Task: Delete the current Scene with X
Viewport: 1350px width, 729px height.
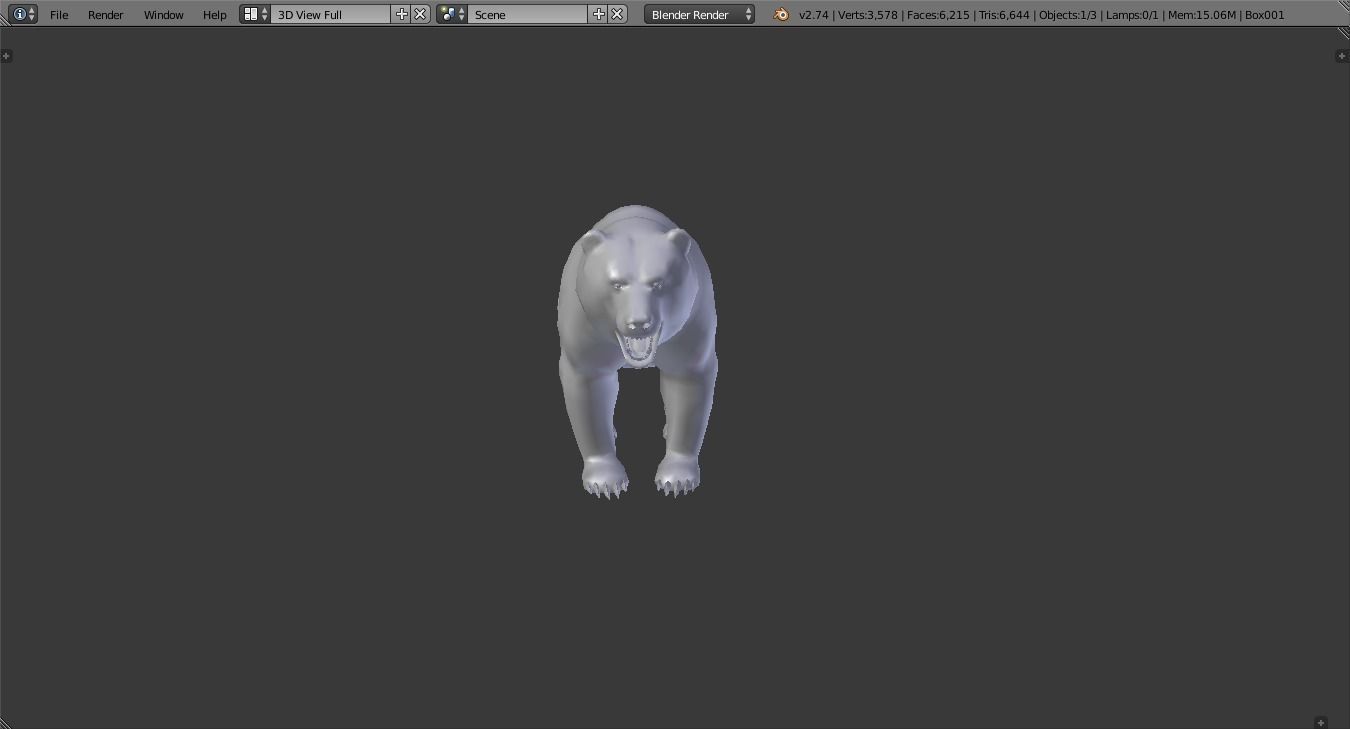Action: pos(617,14)
